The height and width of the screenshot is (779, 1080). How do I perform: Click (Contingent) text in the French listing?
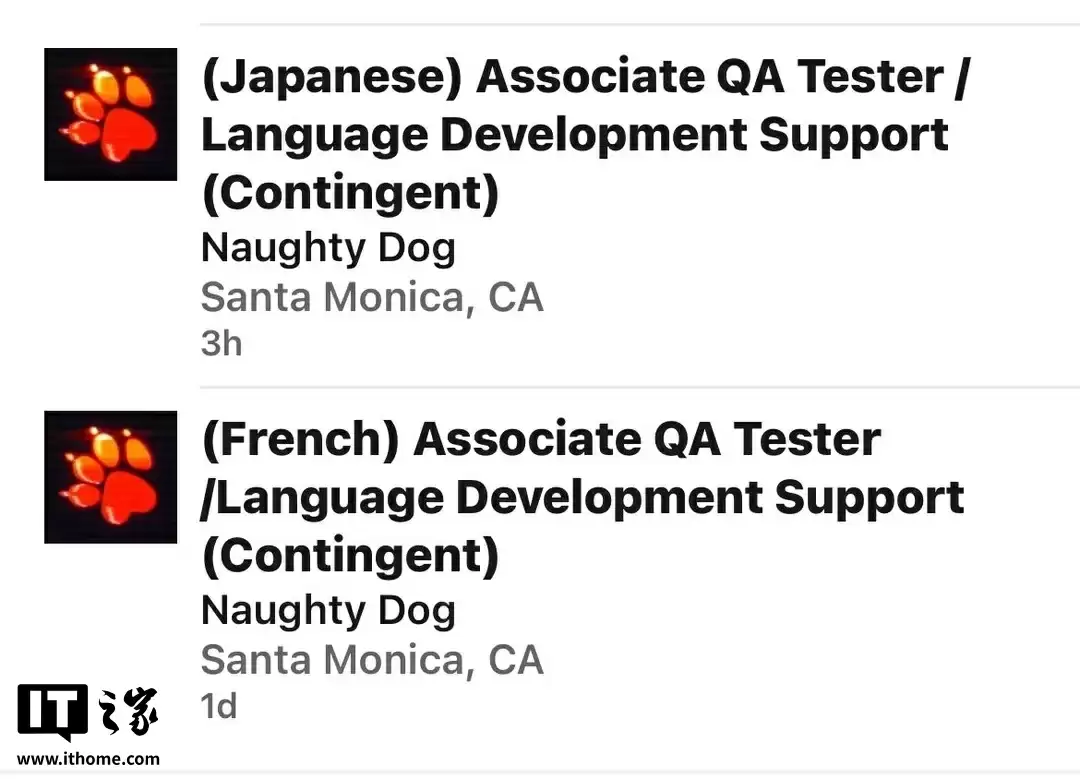point(350,556)
